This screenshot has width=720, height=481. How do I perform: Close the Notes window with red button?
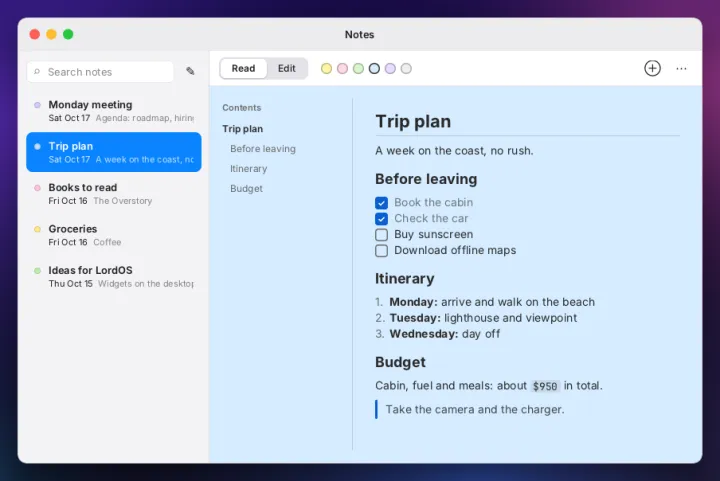pos(35,34)
